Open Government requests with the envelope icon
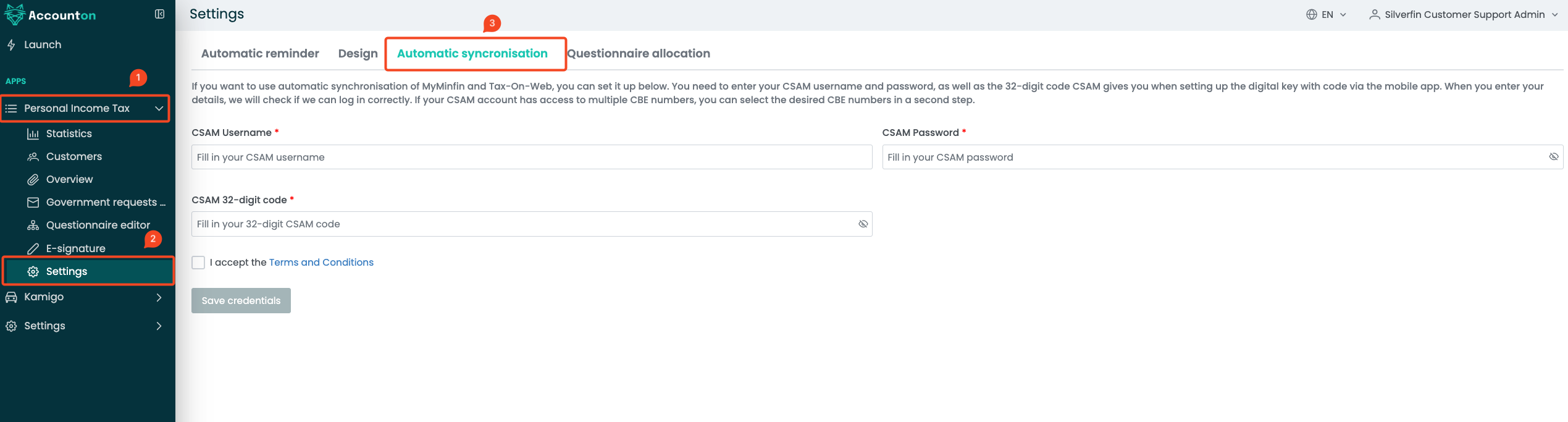The height and width of the screenshot is (422, 1568). pos(33,202)
